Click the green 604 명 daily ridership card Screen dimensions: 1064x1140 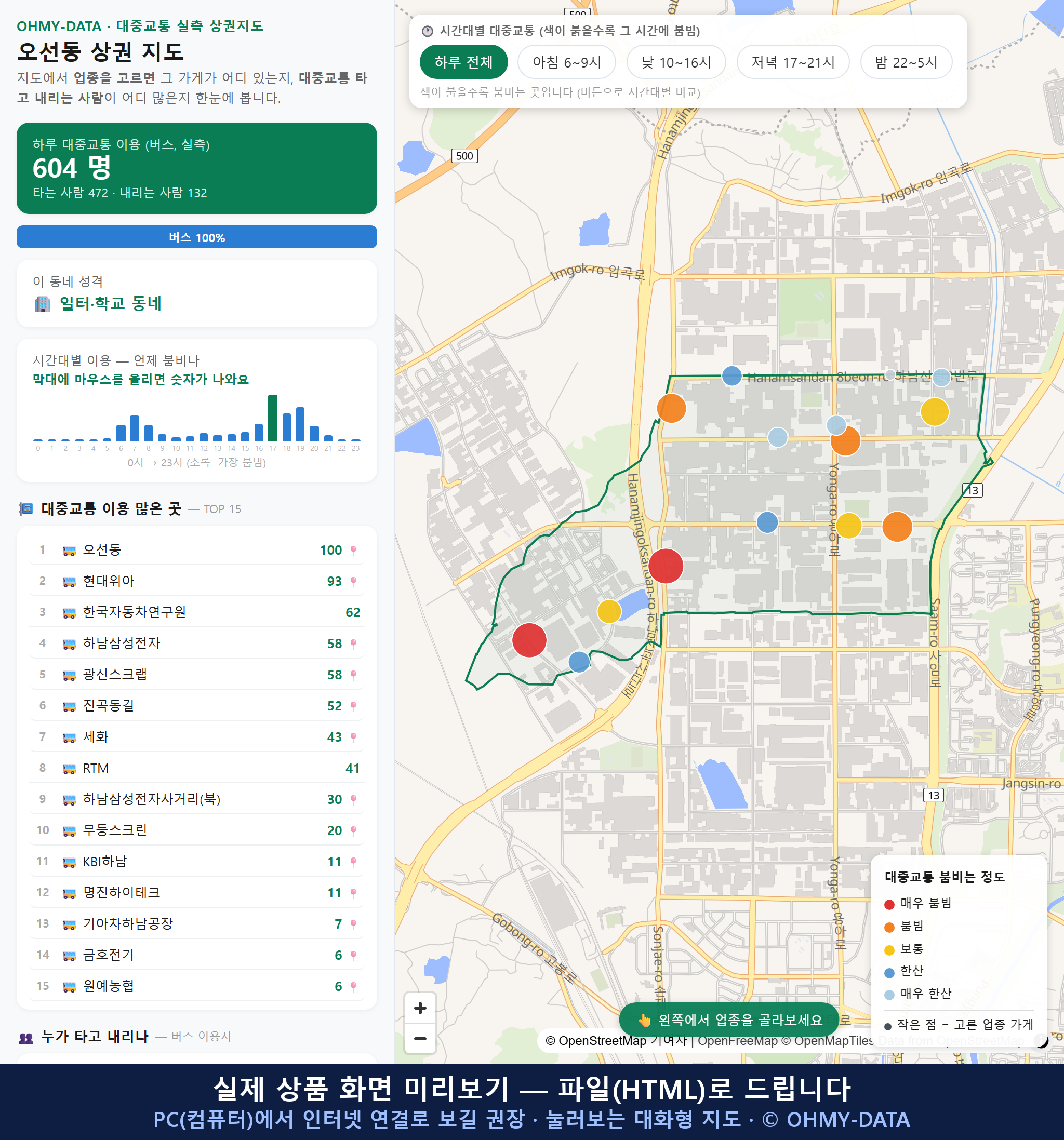197,168
